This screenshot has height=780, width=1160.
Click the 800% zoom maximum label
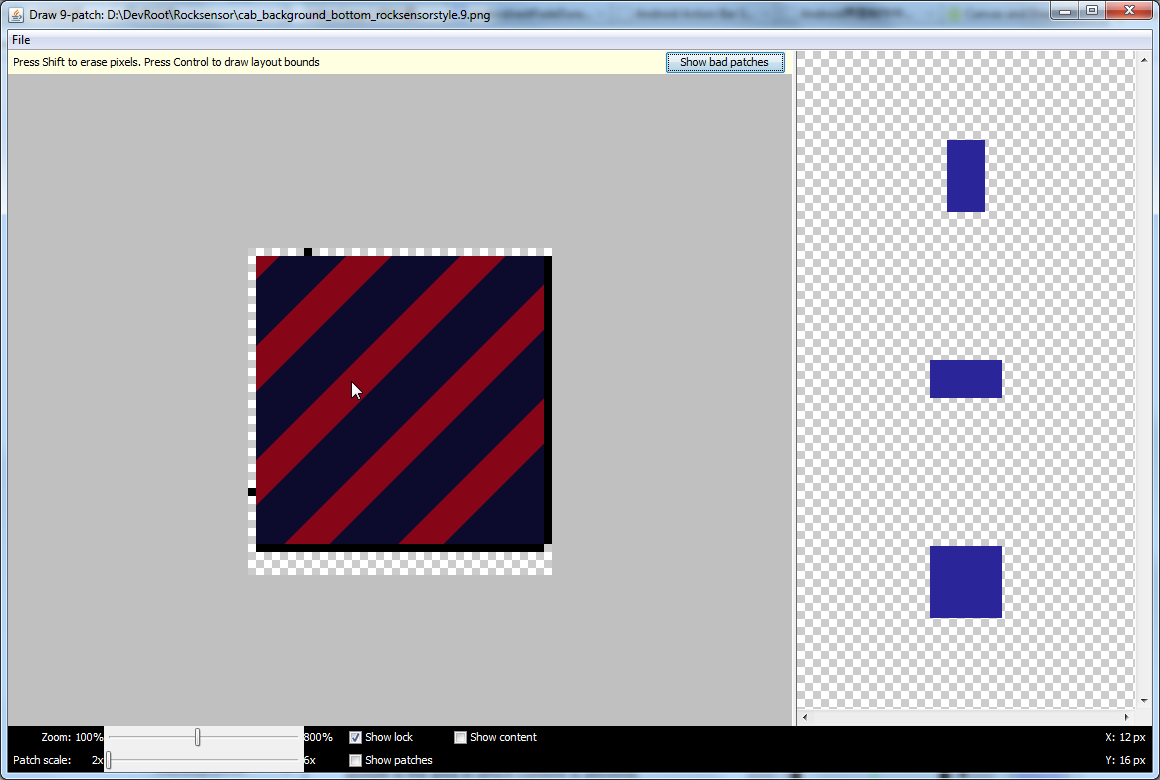tap(318, 737)
